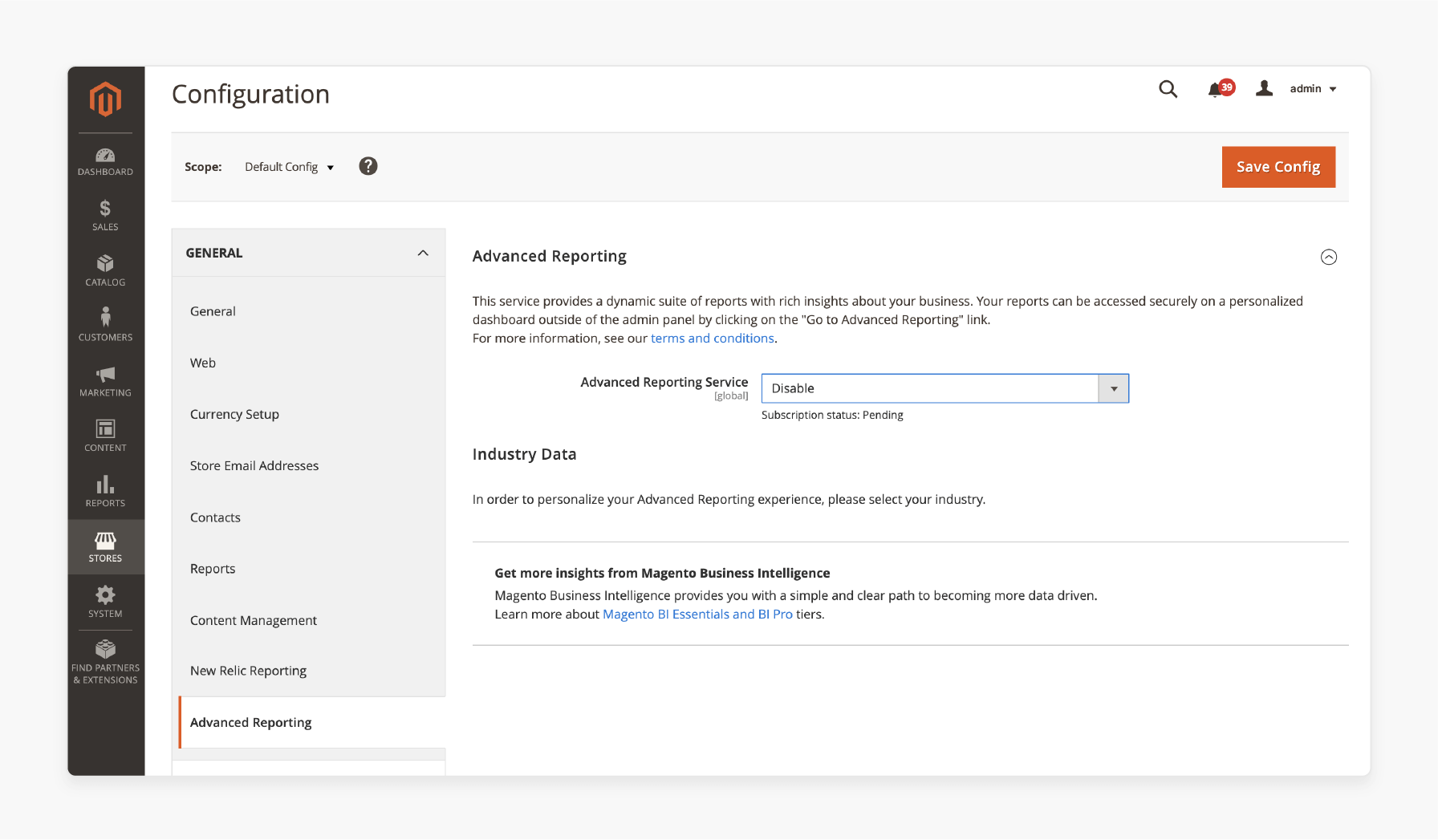Open the System sidebar menu

click(x=105, y=602)
